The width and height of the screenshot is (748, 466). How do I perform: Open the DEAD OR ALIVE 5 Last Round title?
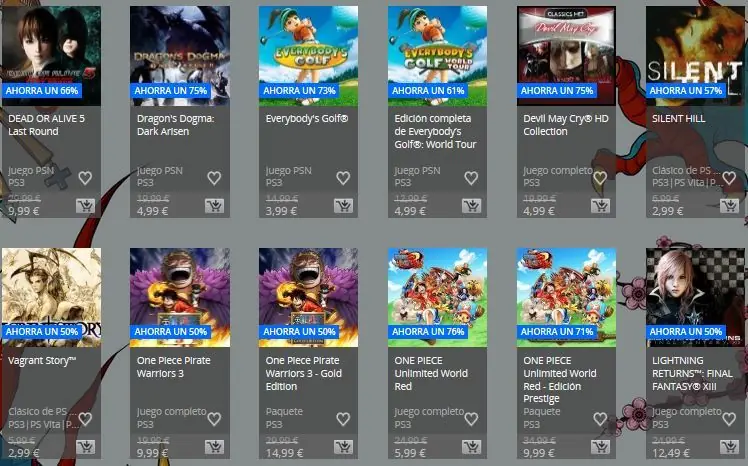tap(46, 125)
